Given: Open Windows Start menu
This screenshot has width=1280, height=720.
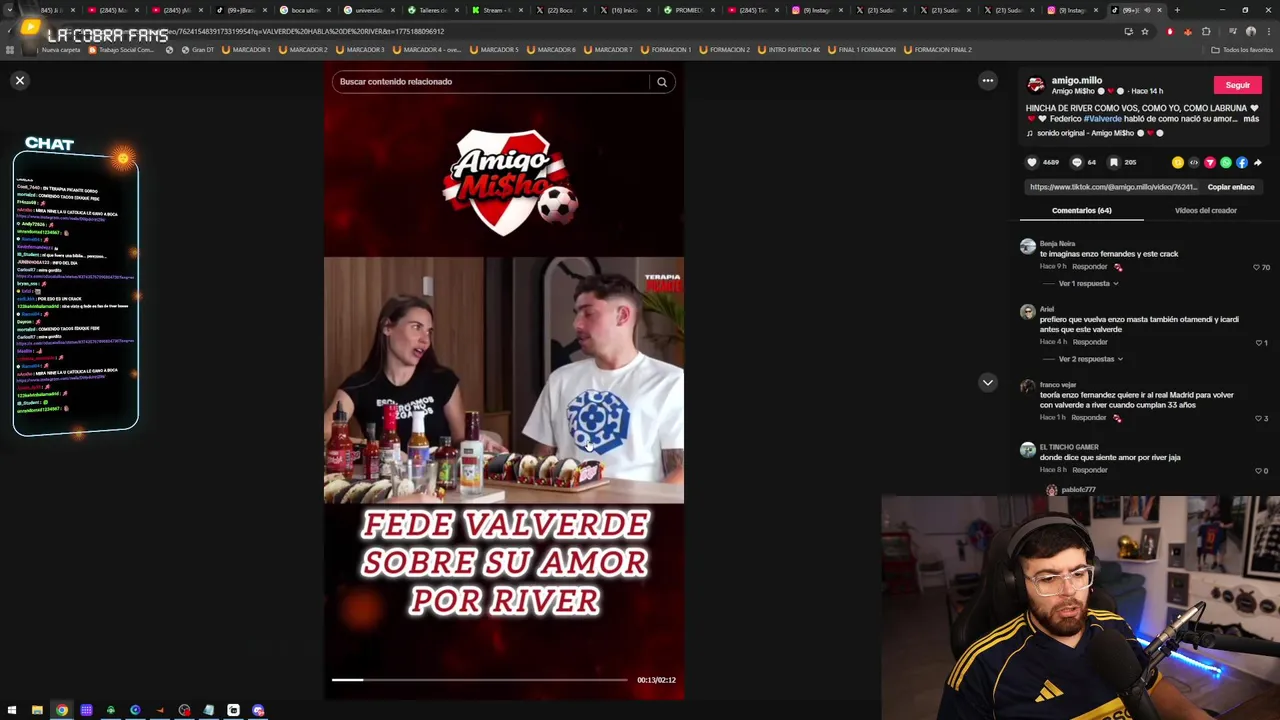Looking at the screenshot, I should click(12, 711).
